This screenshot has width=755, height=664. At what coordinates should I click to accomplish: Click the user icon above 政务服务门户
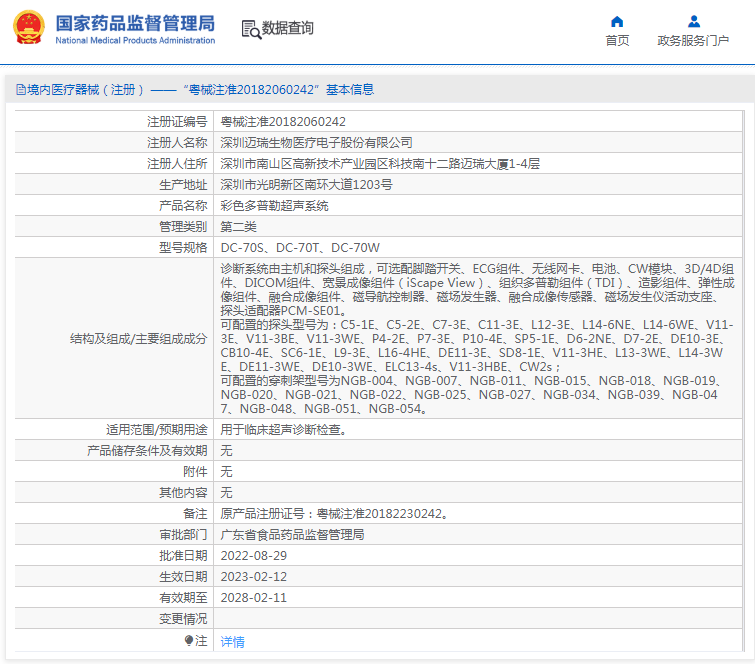tap(693, 22)
